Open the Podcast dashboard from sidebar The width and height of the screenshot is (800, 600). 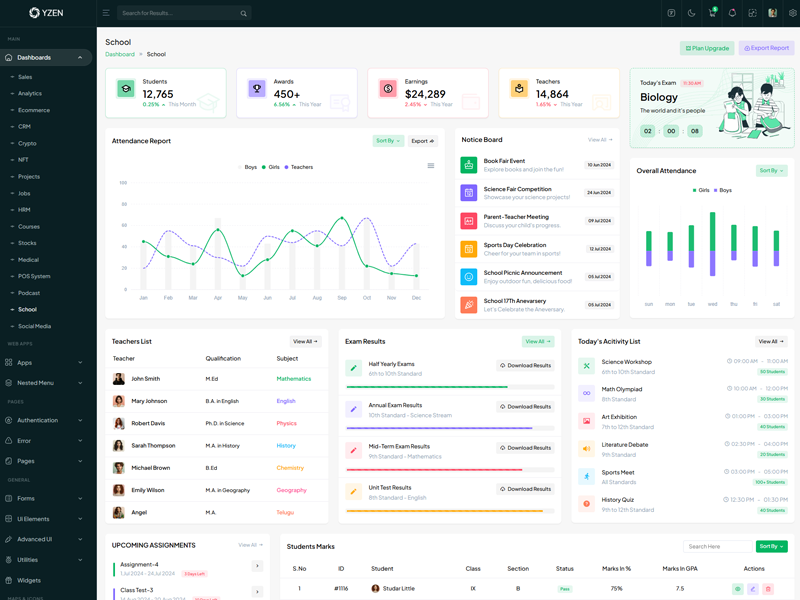pyautogui.click(x=29, y=293)
